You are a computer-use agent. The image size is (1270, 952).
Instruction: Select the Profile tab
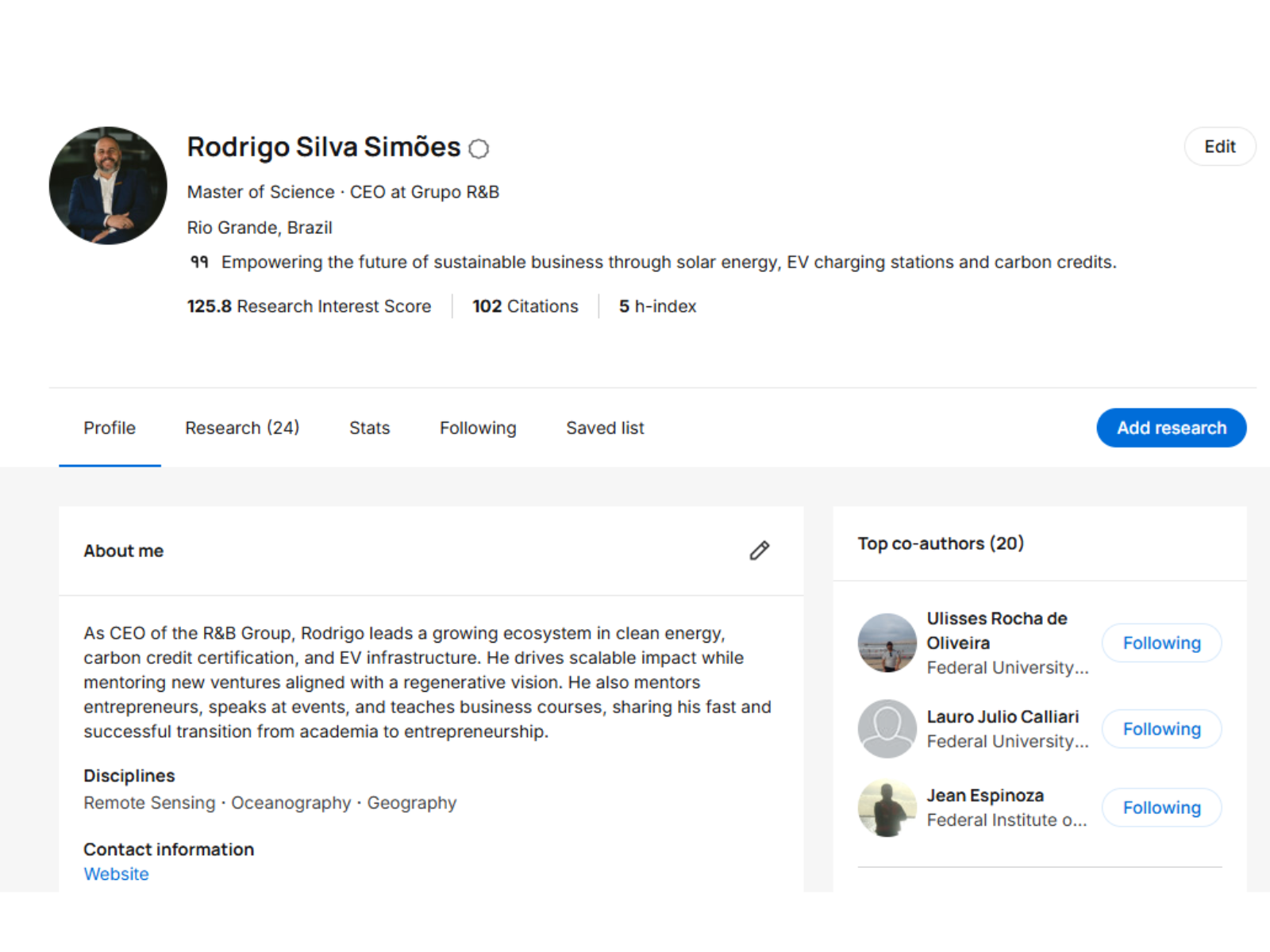(x=110, y=428)
